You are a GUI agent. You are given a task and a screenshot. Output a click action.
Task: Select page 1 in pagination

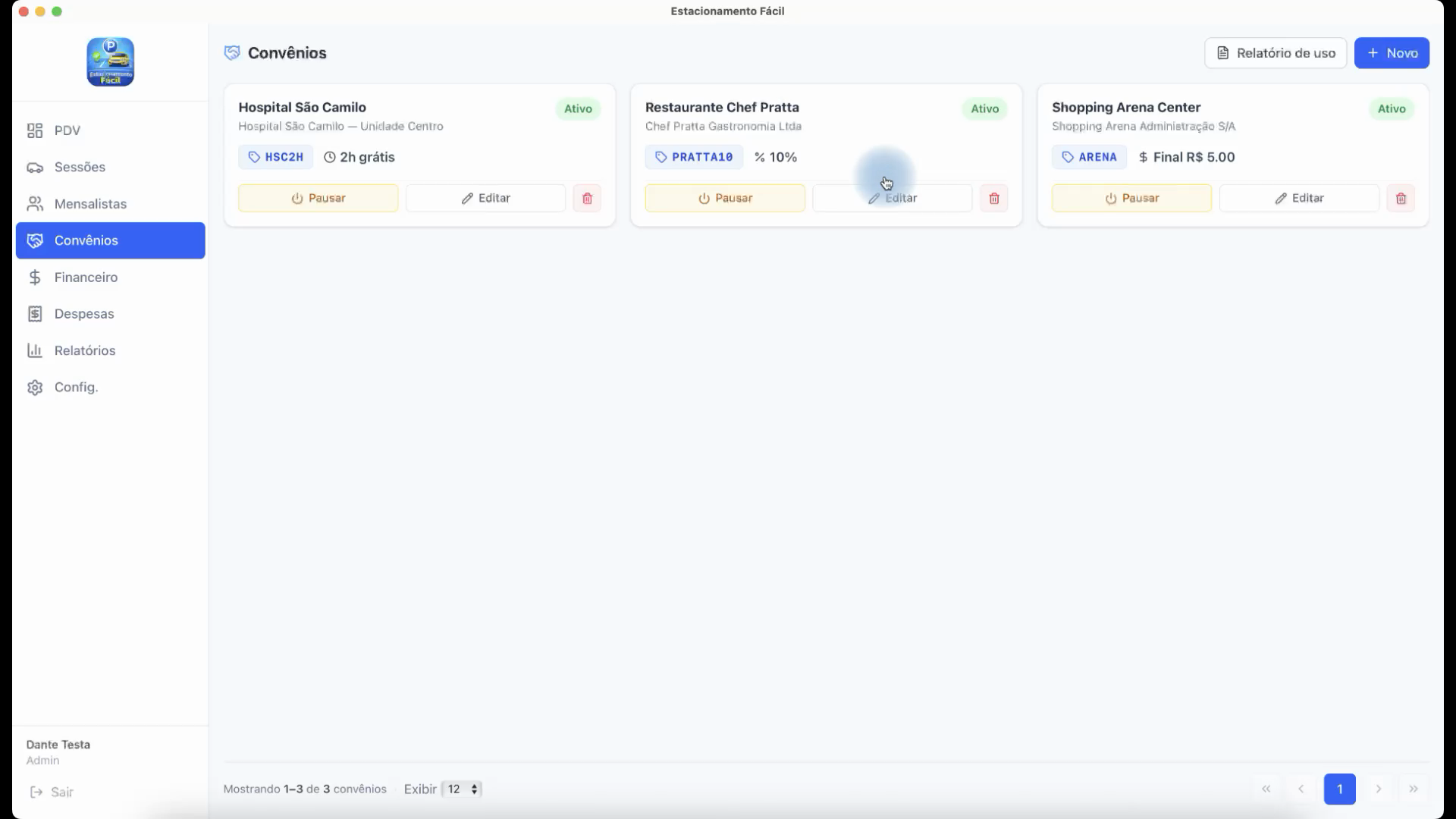point(1340,789)
